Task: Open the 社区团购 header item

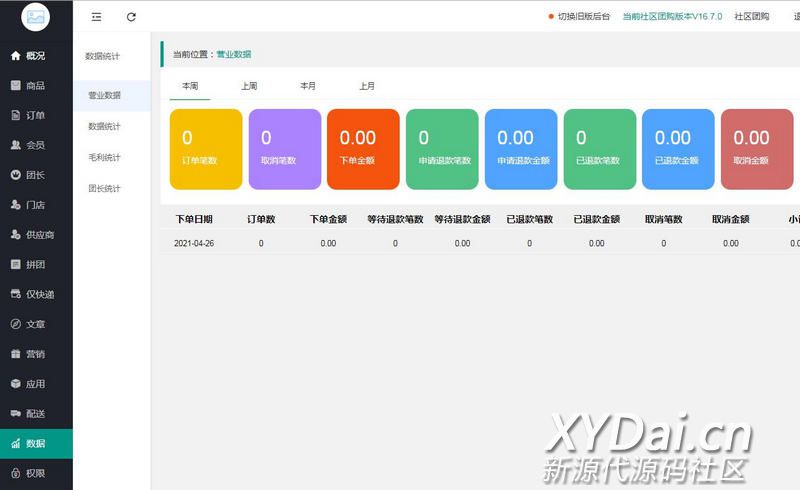Action: coord(752,16)
